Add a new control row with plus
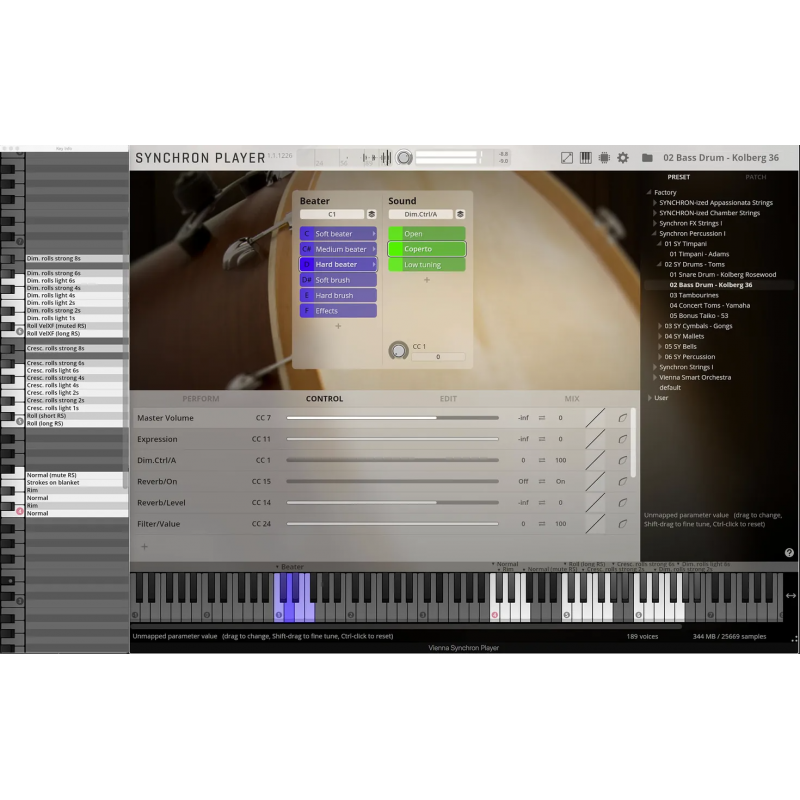This screenshot has width=800, height=800. 144,546
